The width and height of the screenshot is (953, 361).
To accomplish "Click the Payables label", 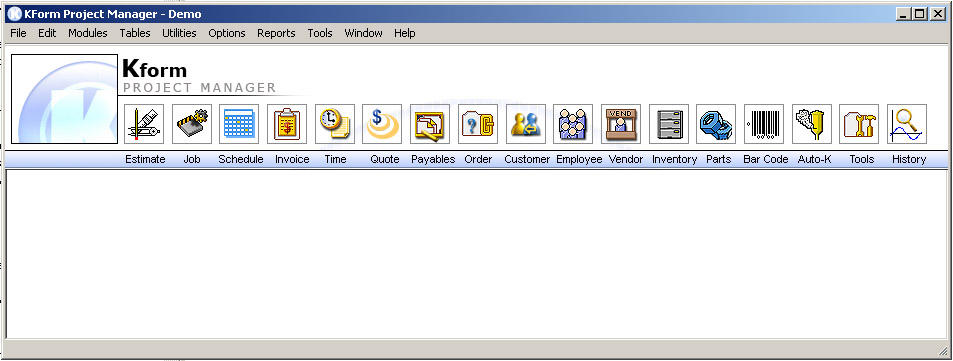I will point(433,159).
